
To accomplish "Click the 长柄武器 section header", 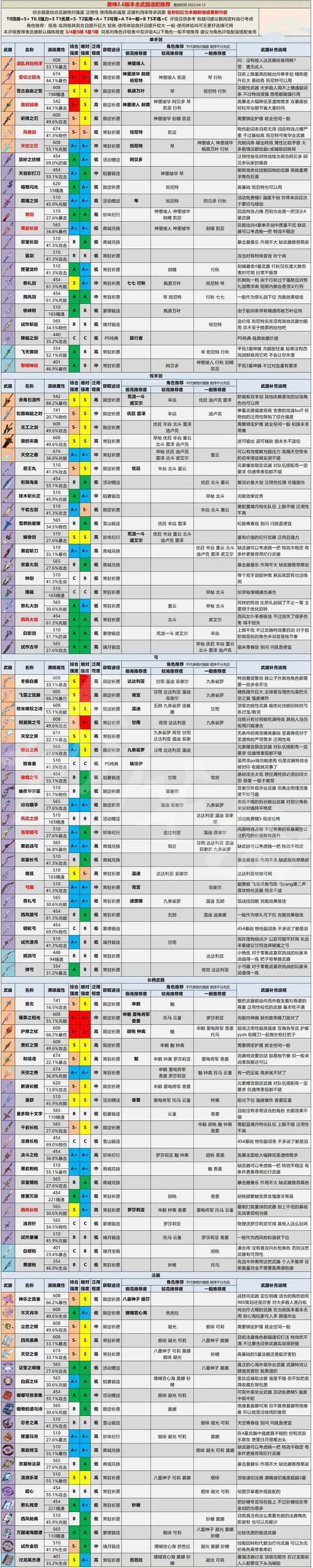I will pyautogui.click(x=155, y=979).
